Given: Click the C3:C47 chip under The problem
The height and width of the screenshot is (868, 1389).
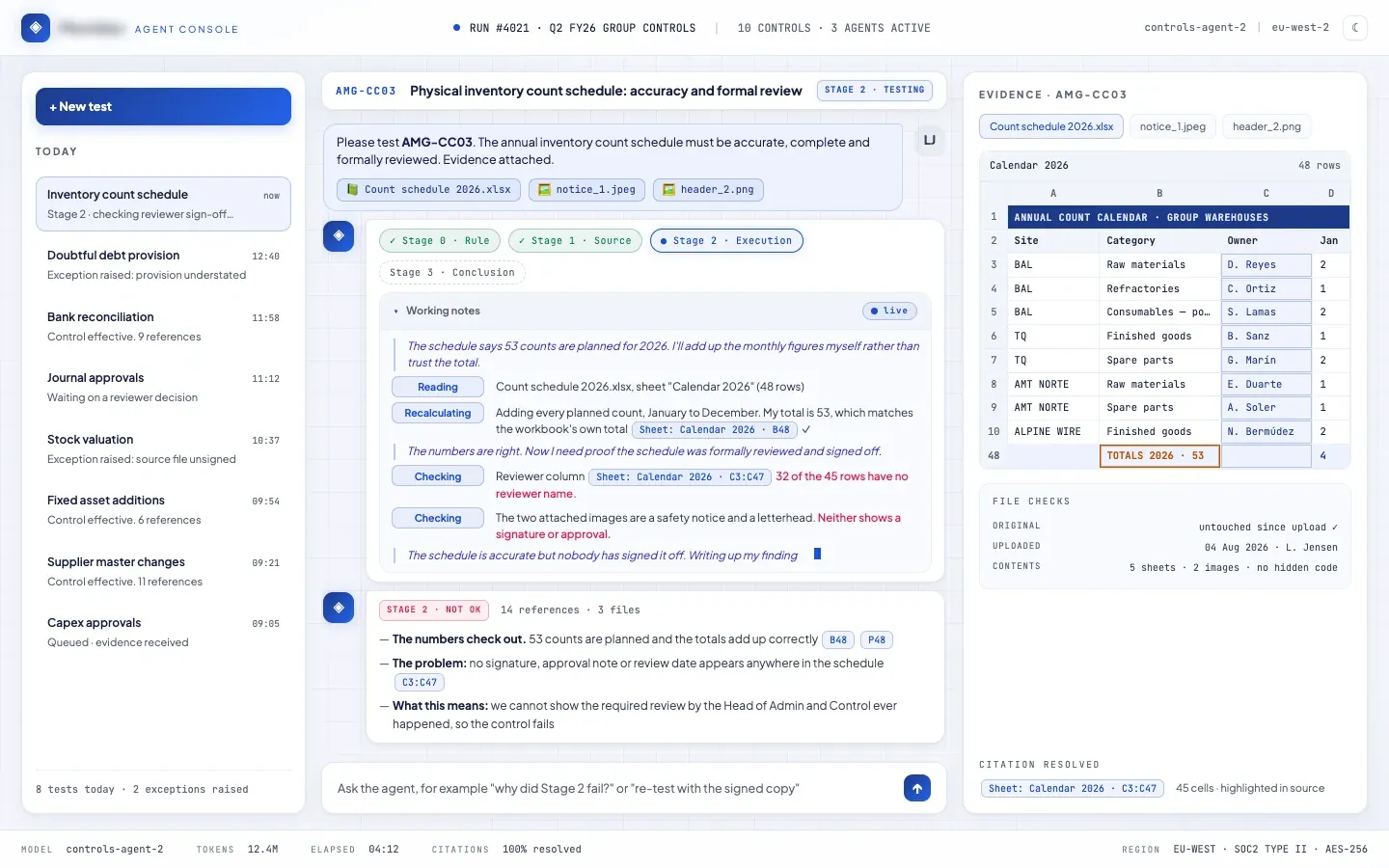Looking at the screenshot, I should point(420,682).
